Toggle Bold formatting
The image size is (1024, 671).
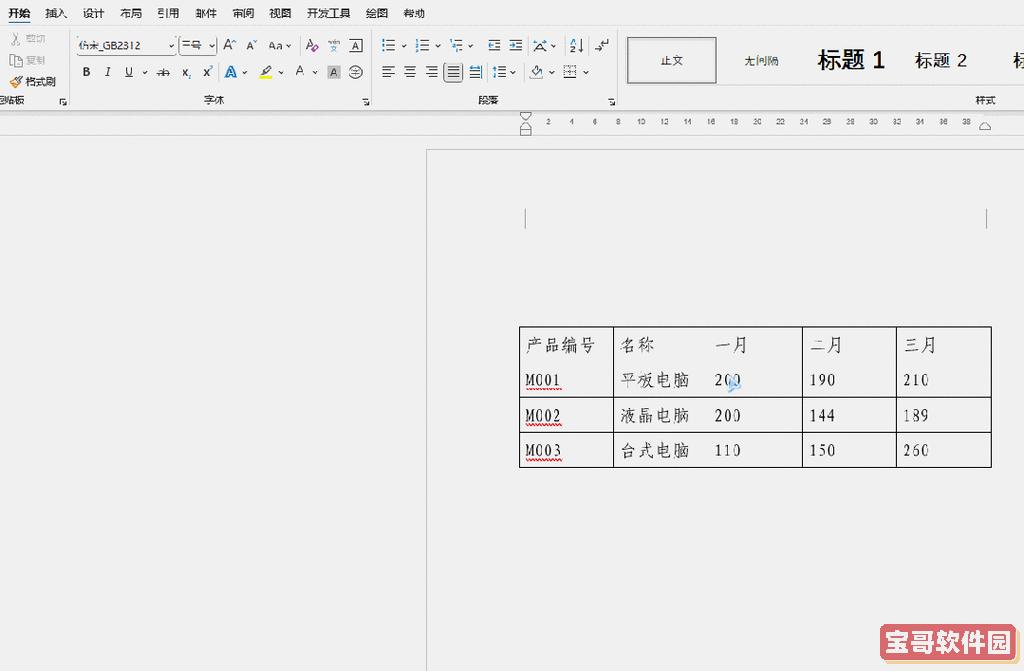coord(86,72)
